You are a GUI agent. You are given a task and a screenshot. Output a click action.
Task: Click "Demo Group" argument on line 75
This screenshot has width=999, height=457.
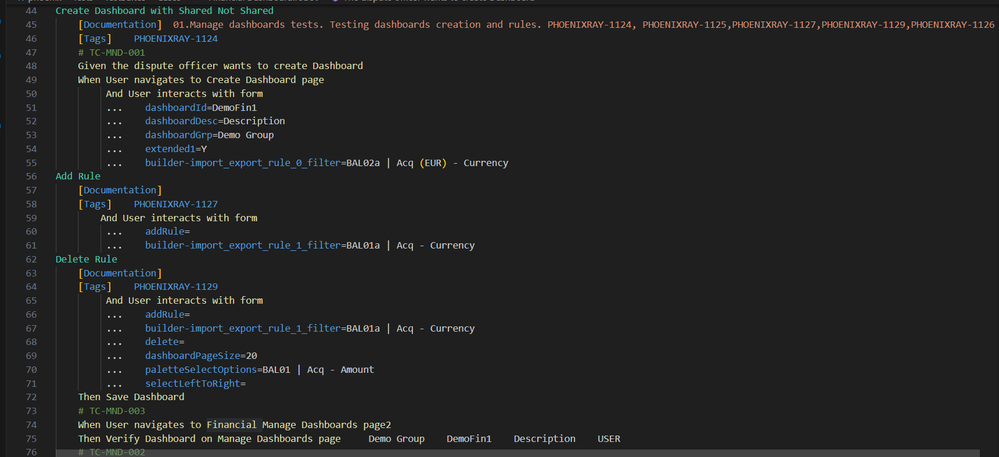pyautogui.click(x=396, y=439)
